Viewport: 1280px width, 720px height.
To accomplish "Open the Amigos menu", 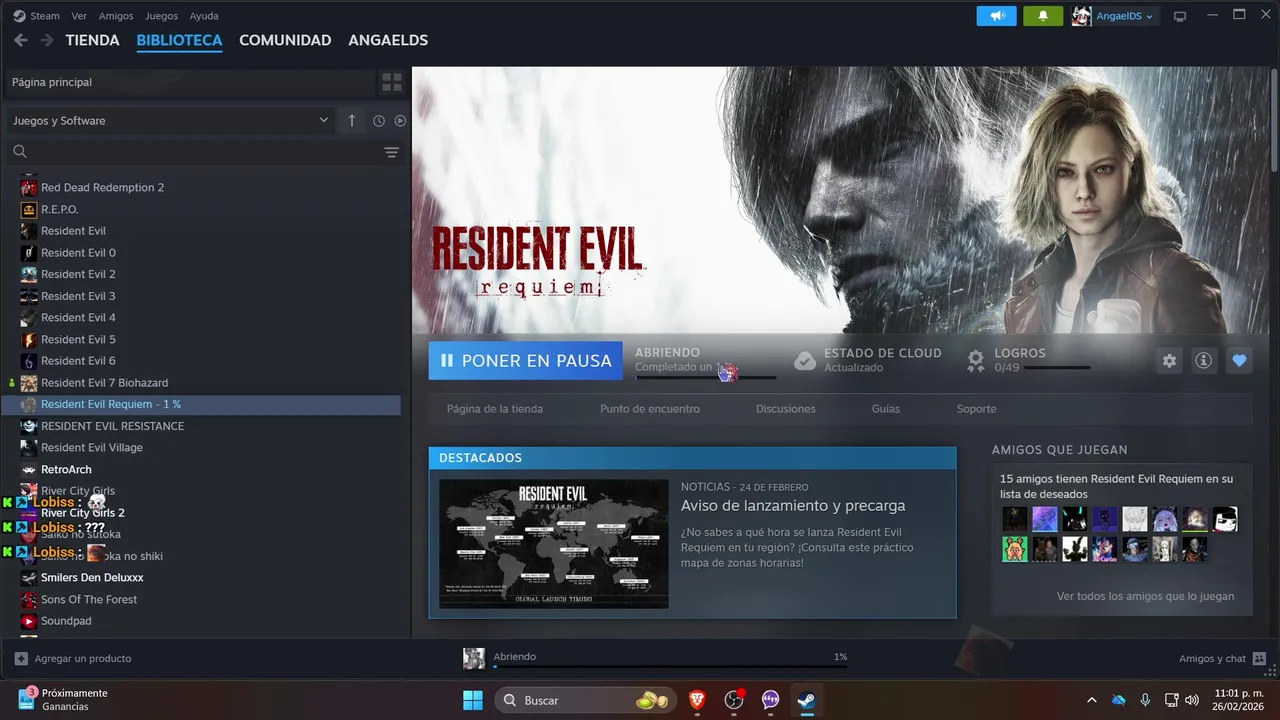I will 116,16.
